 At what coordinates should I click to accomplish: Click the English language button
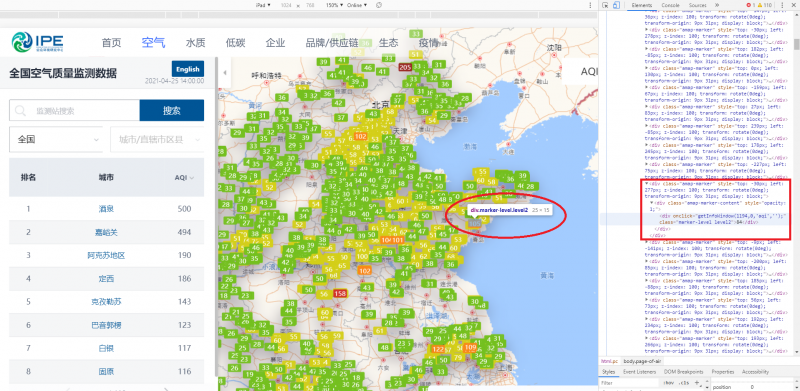(x=188, y=69)
